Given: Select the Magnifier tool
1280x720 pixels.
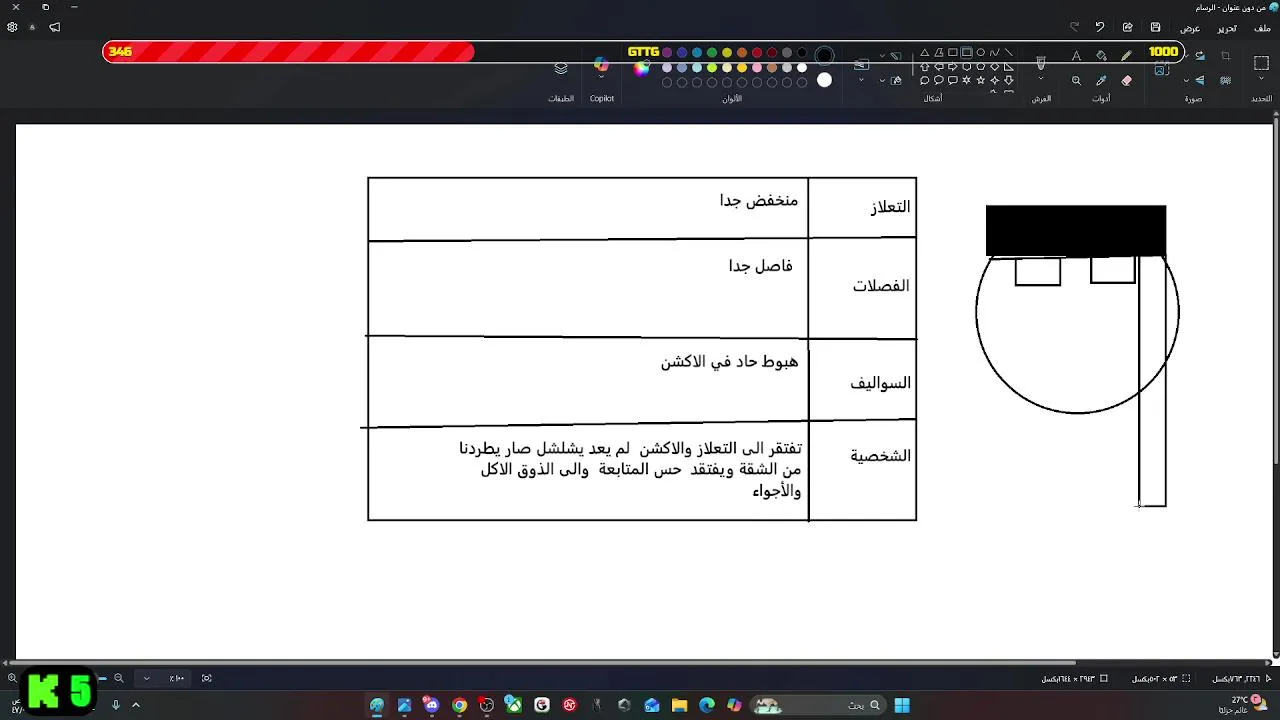Looking at the screenshot, I should click(1076, 81).
